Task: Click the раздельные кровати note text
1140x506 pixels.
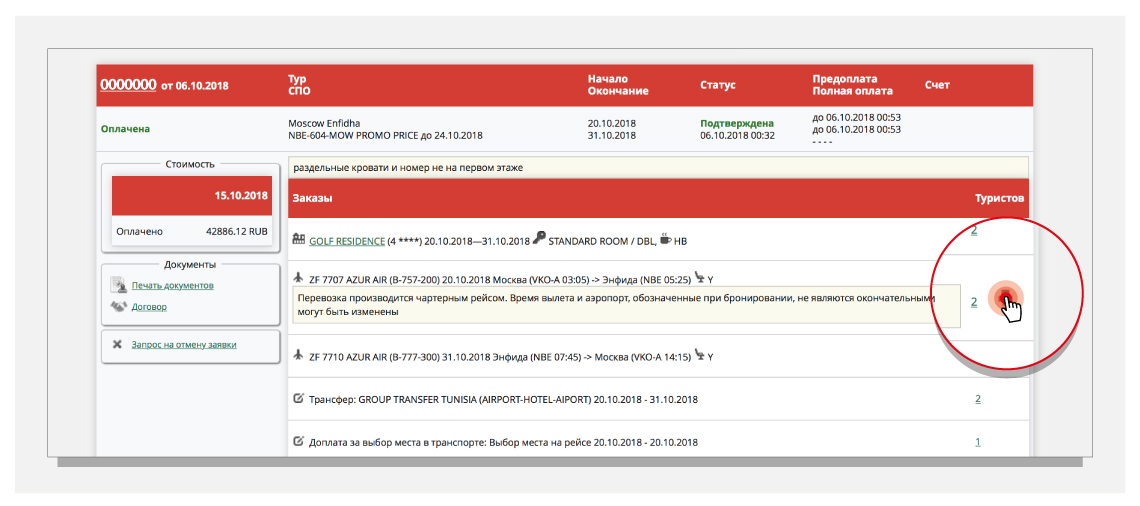Action: (408, 168)
